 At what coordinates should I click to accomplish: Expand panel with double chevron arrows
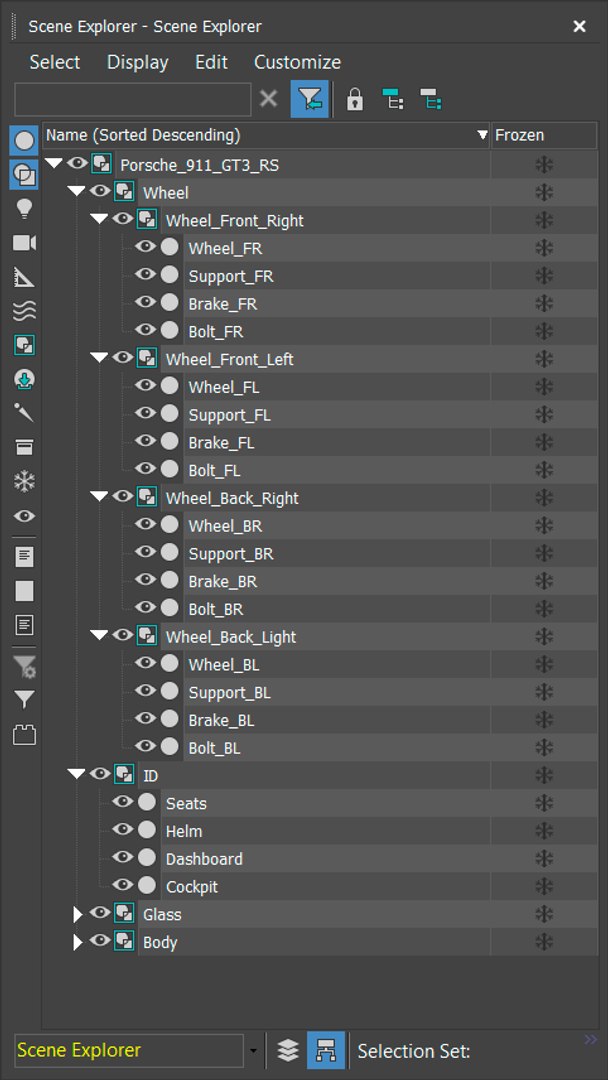coord(590,1039)
